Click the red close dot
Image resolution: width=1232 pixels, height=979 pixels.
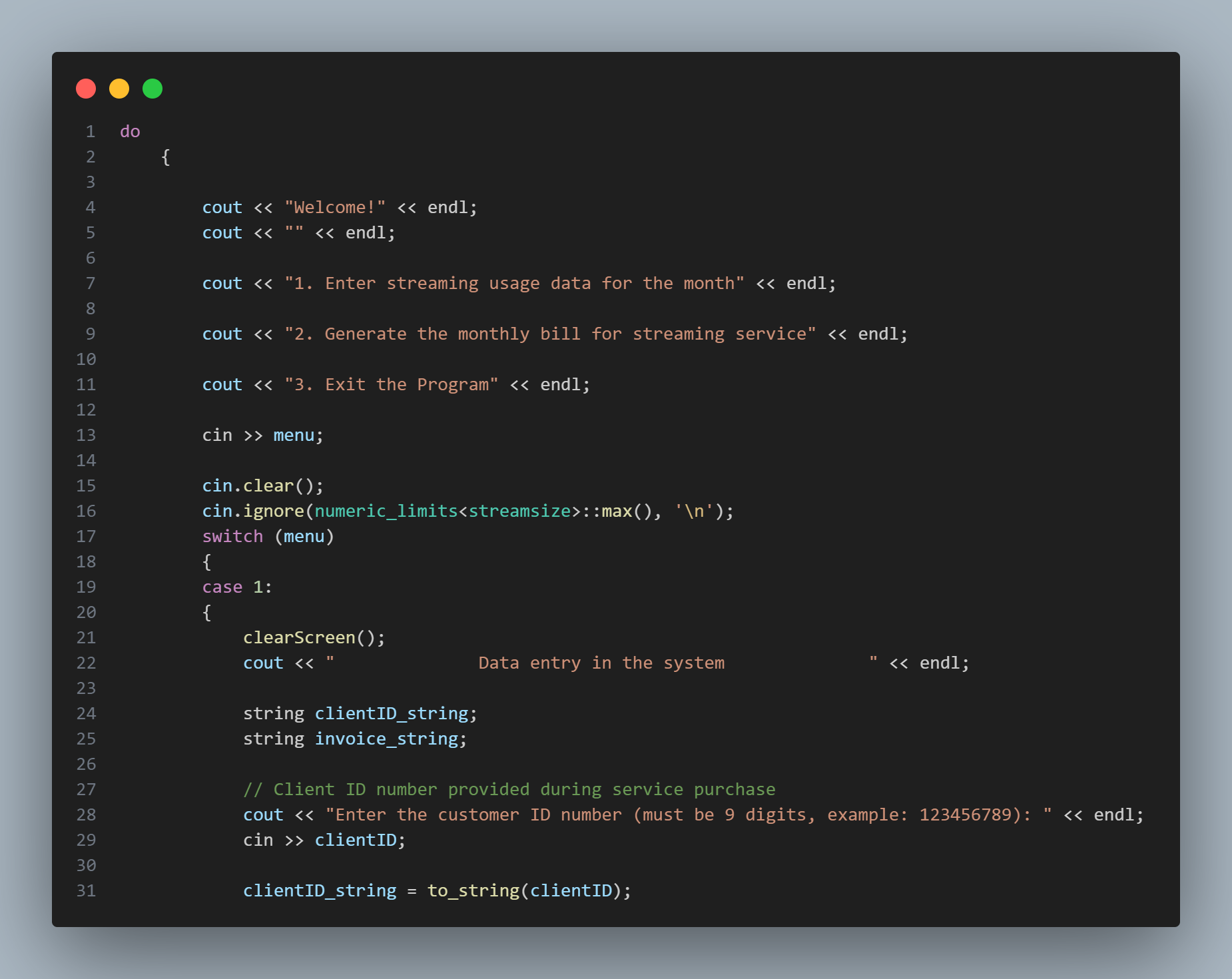(86, 89)
